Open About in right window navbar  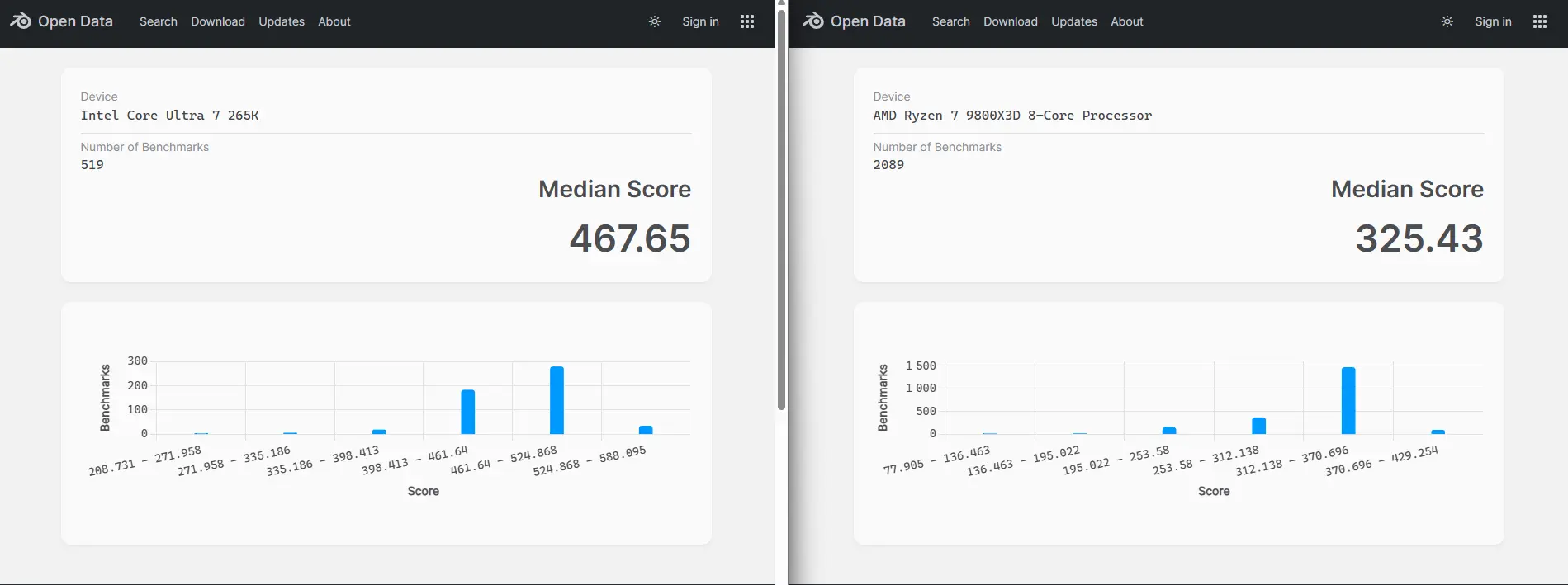tap(1127, 21)
